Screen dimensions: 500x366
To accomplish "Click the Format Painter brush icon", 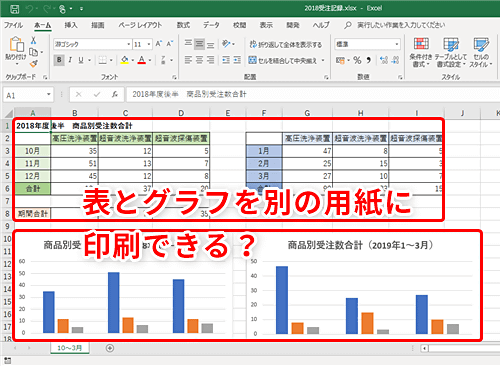I will pos(34,64).
